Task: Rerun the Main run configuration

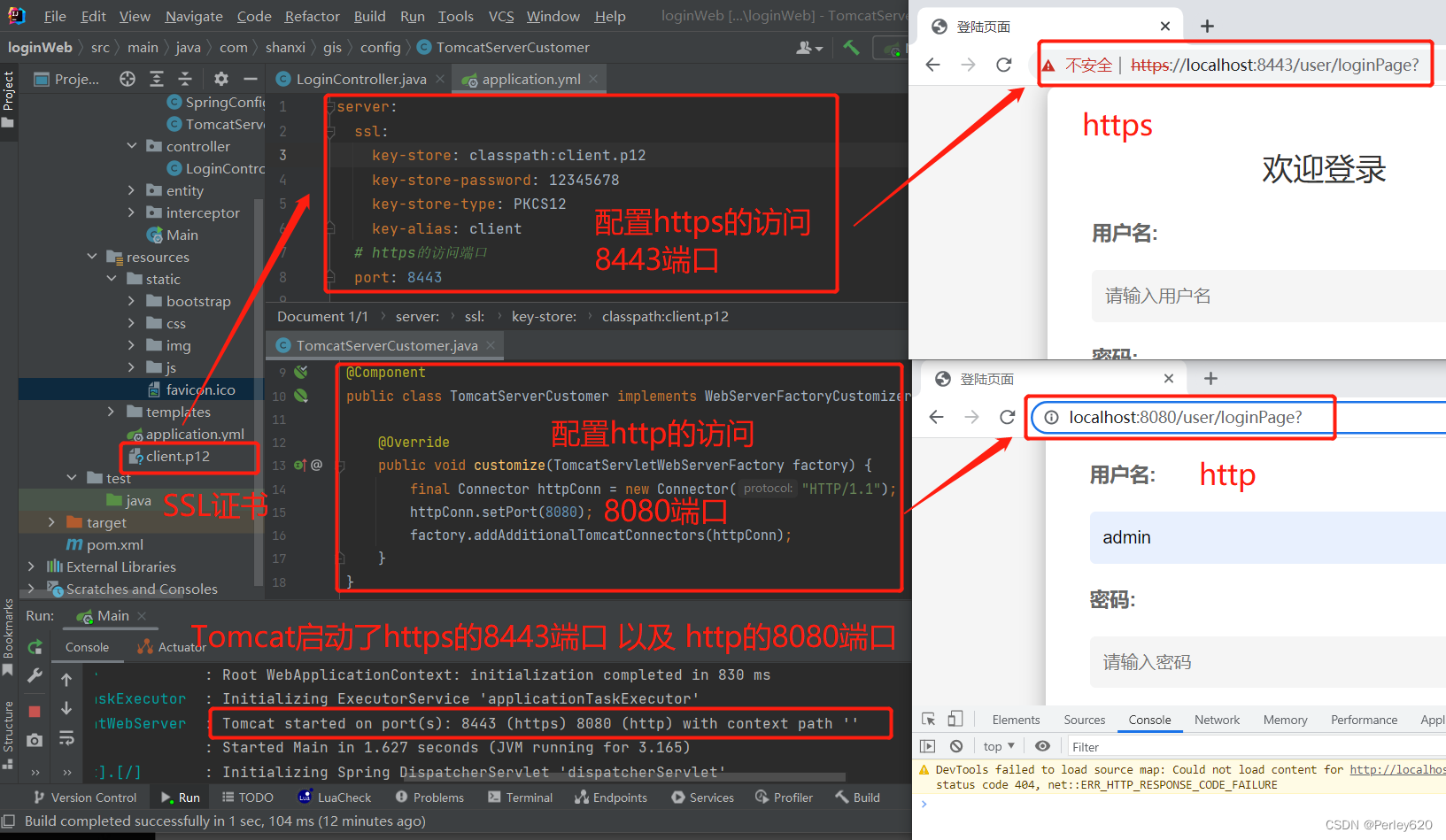Action: tap(34, 647)
